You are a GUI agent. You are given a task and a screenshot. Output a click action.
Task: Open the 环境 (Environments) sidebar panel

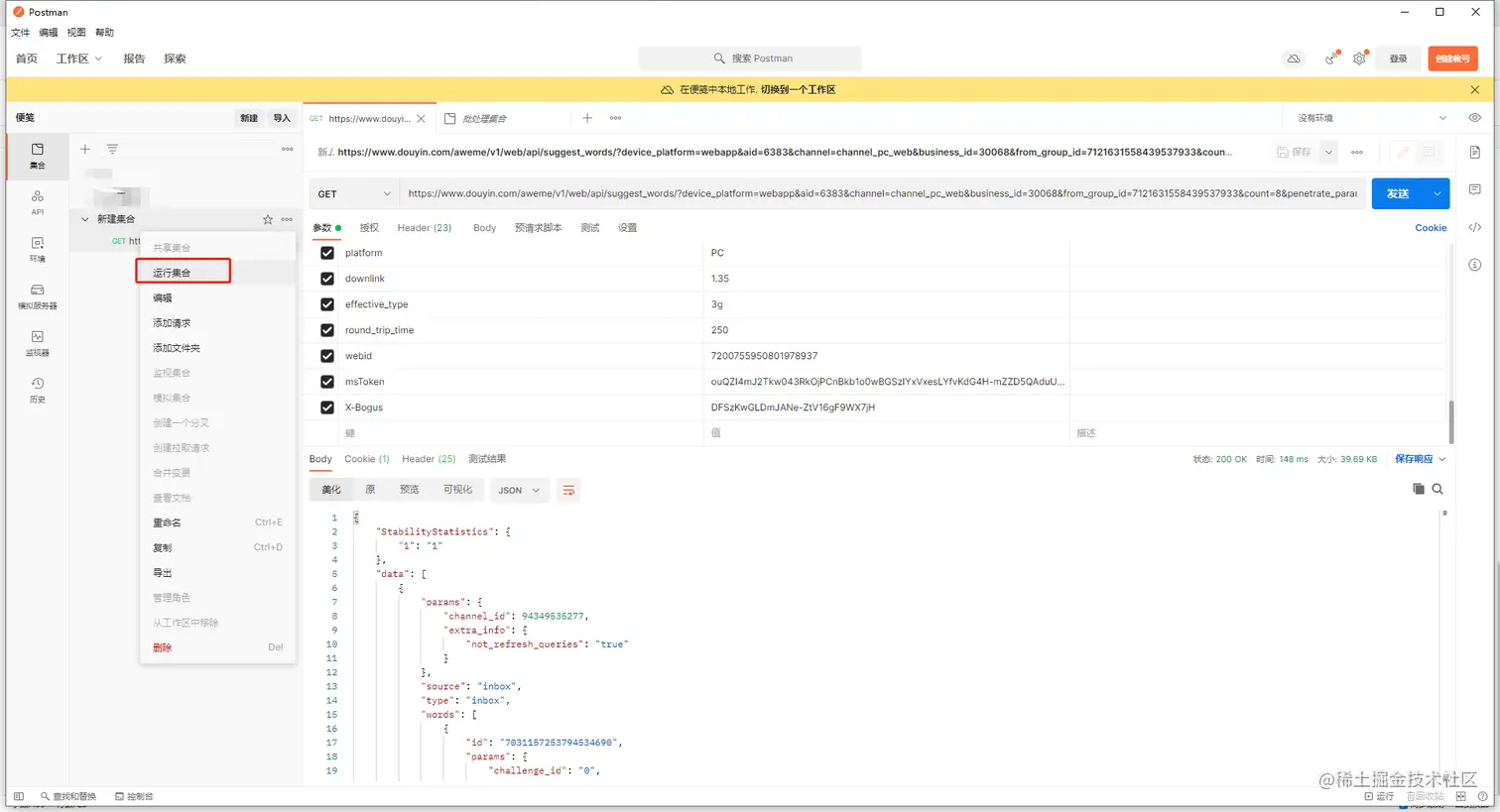38,249
